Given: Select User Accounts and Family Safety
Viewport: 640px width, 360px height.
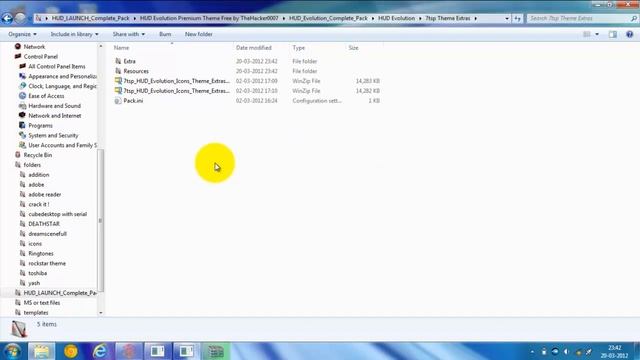Looking at the screenshot, I should [62, 145].
